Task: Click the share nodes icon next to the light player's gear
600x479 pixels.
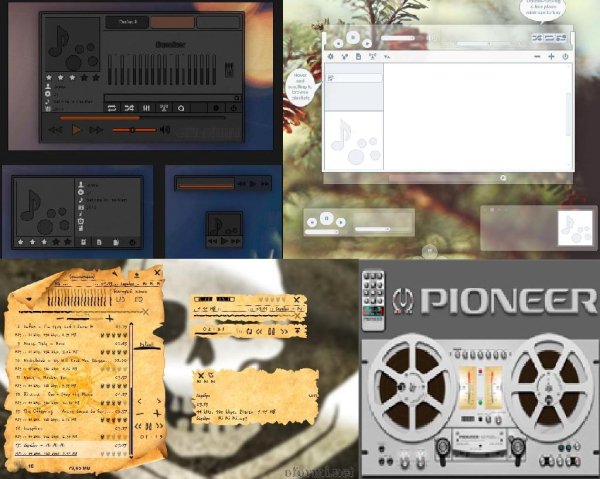Action: tap(344, 57)
